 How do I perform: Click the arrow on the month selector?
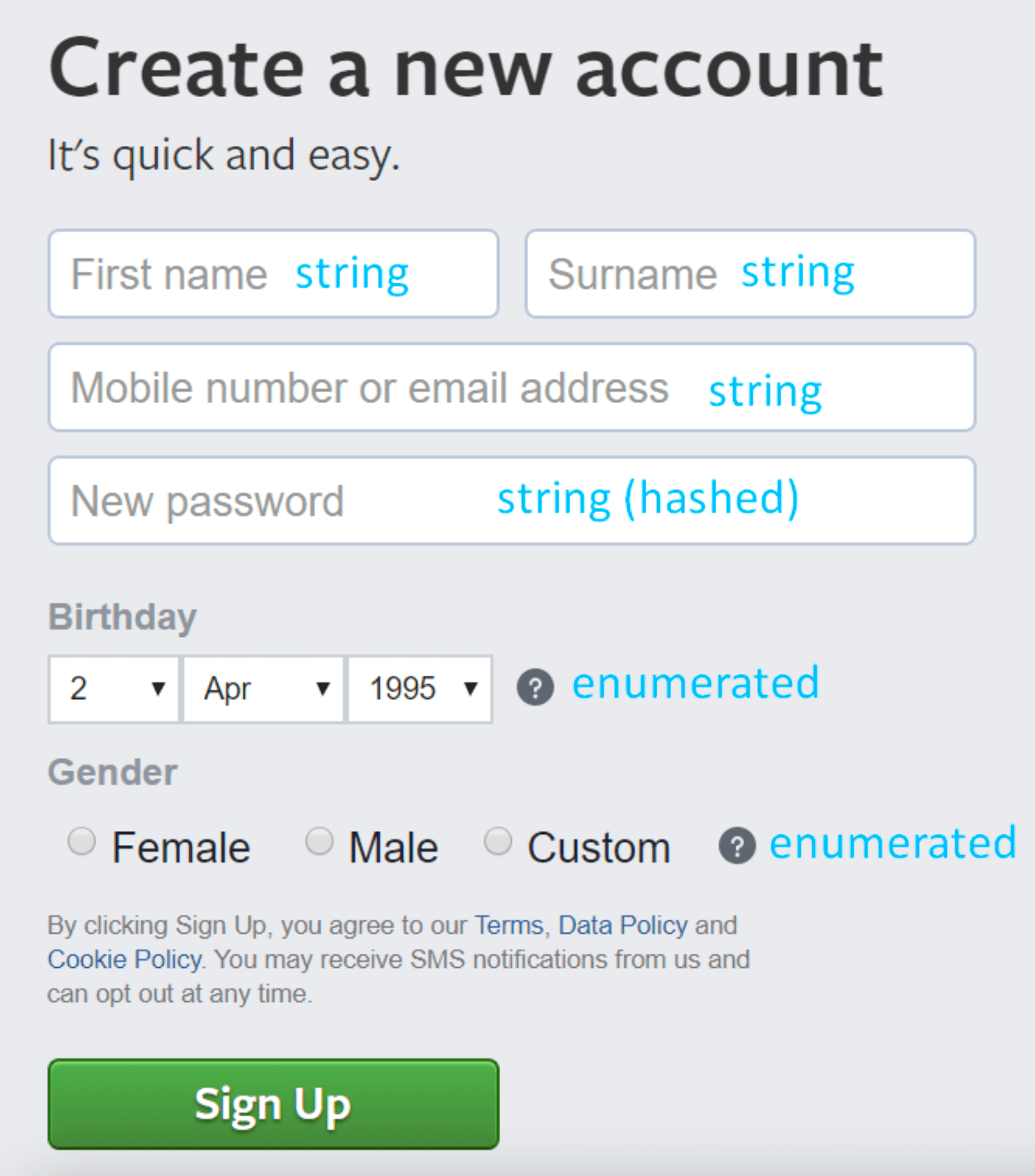pos(323,688)
